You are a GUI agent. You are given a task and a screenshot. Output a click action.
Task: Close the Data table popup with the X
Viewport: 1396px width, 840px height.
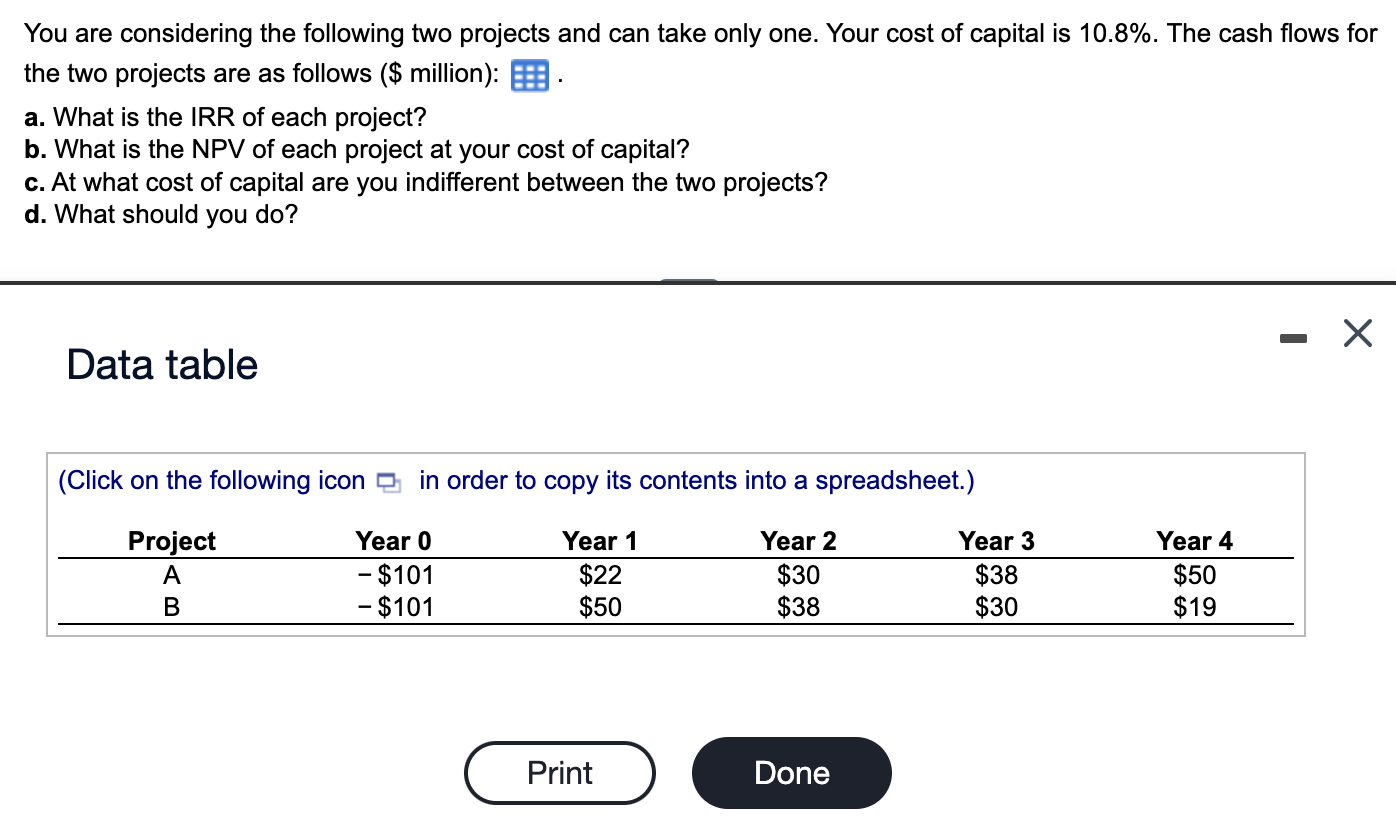1357,334
